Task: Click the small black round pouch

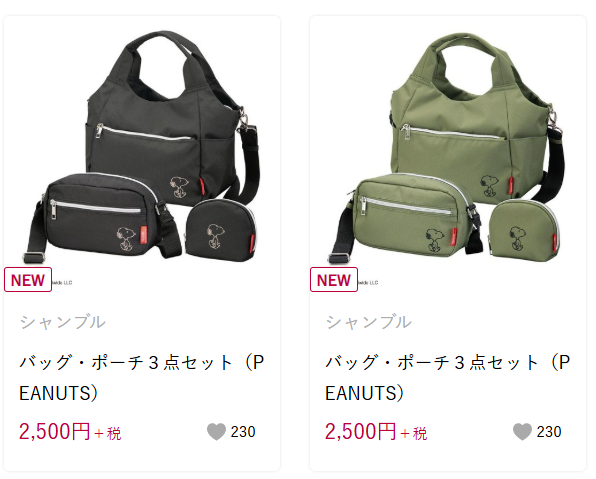Action: pos(220,230)
